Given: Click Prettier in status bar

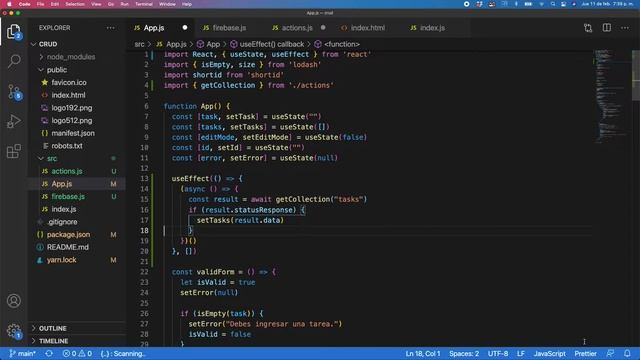Looking at the screenshot, I should [x=585, y=353].
